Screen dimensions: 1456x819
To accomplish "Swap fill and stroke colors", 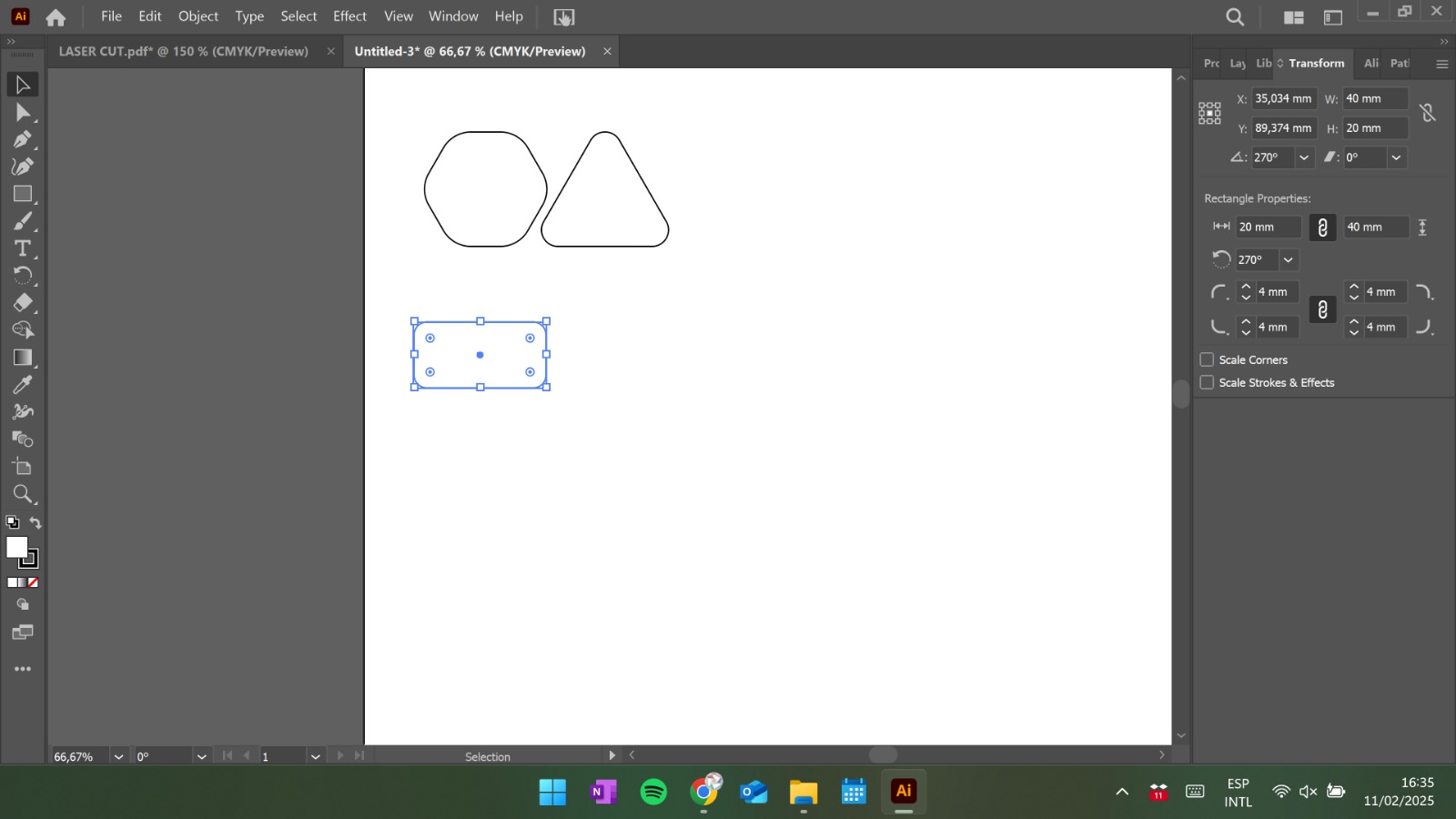I will pyautogui.click(x=35, y=522).
